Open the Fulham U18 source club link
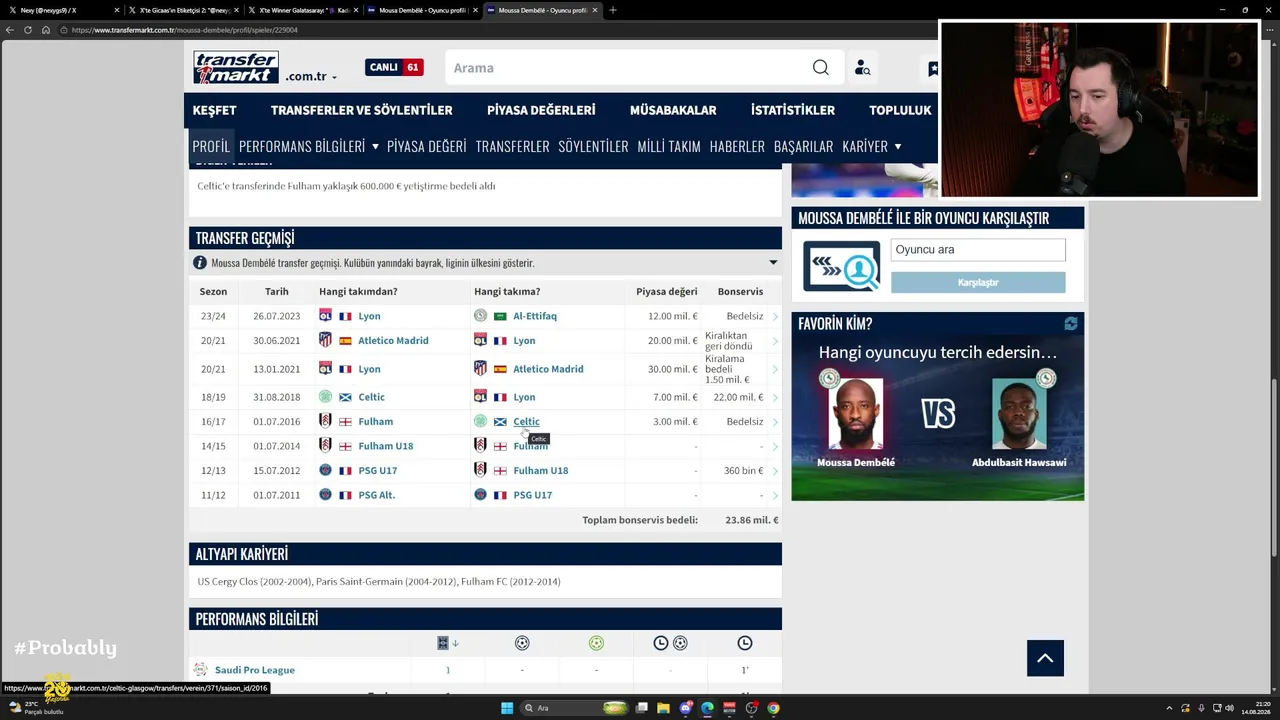This screenshot has width=1280, height=720. click(386, 446)
